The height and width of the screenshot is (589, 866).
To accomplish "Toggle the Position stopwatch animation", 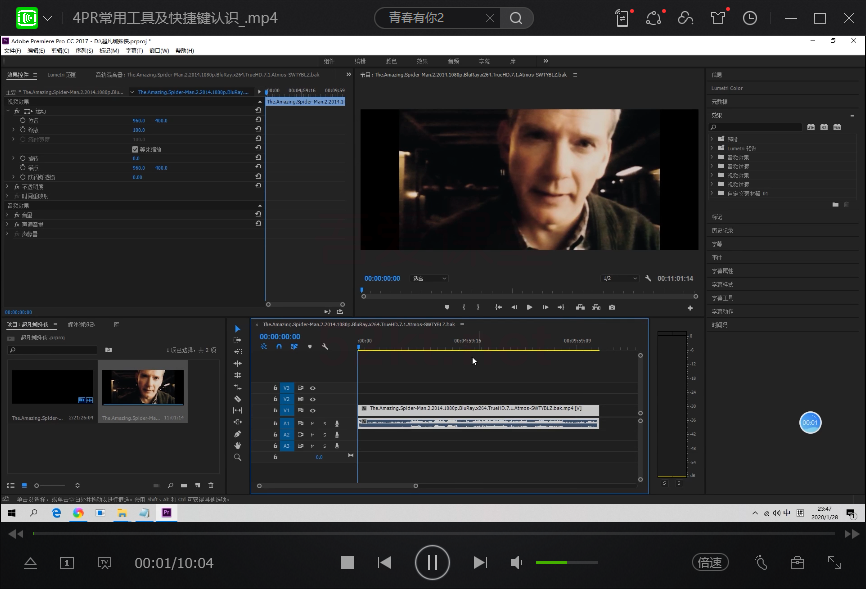I will [23, 120].
